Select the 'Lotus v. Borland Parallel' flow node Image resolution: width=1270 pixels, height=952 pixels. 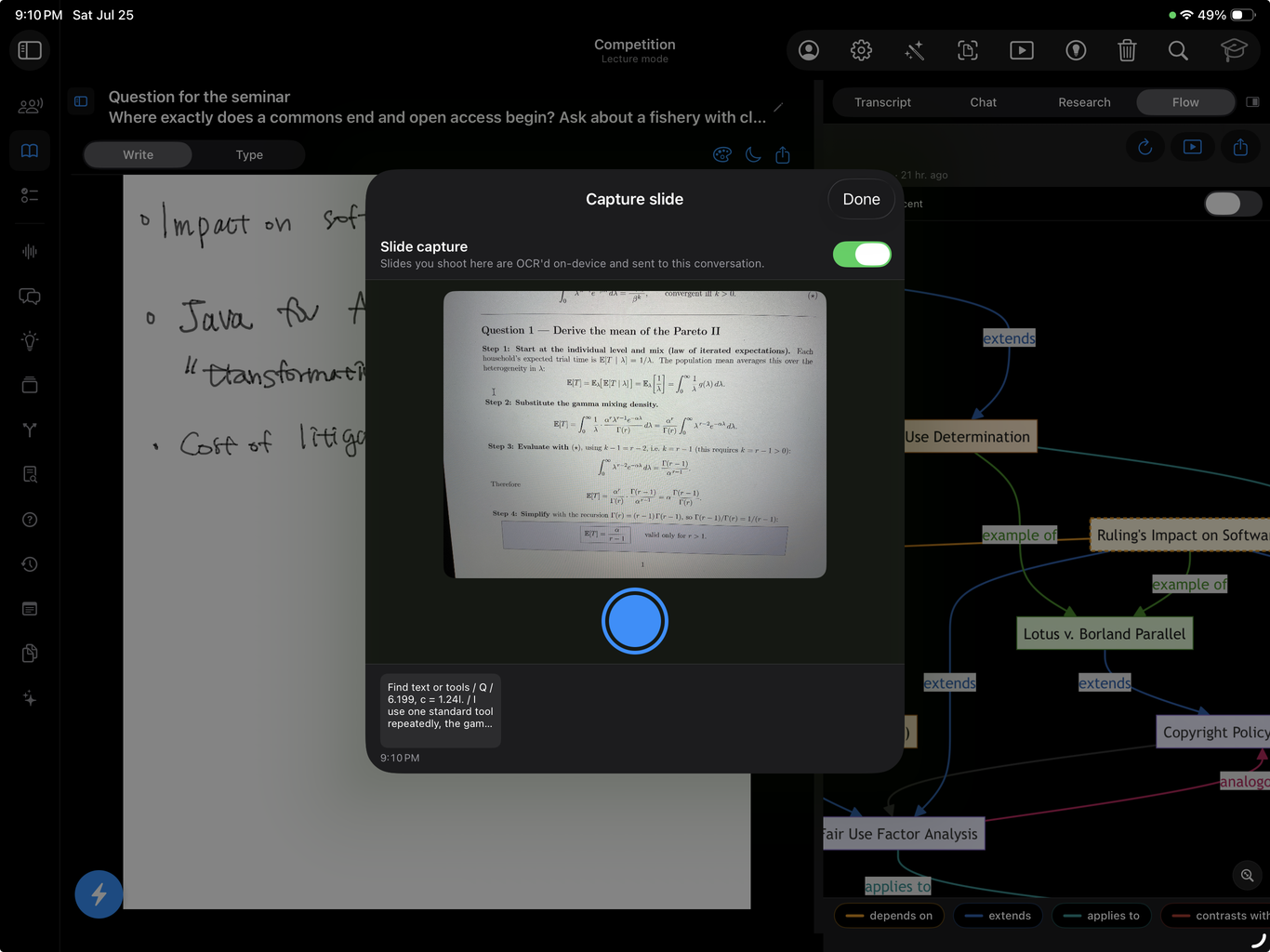[1105, 634]
